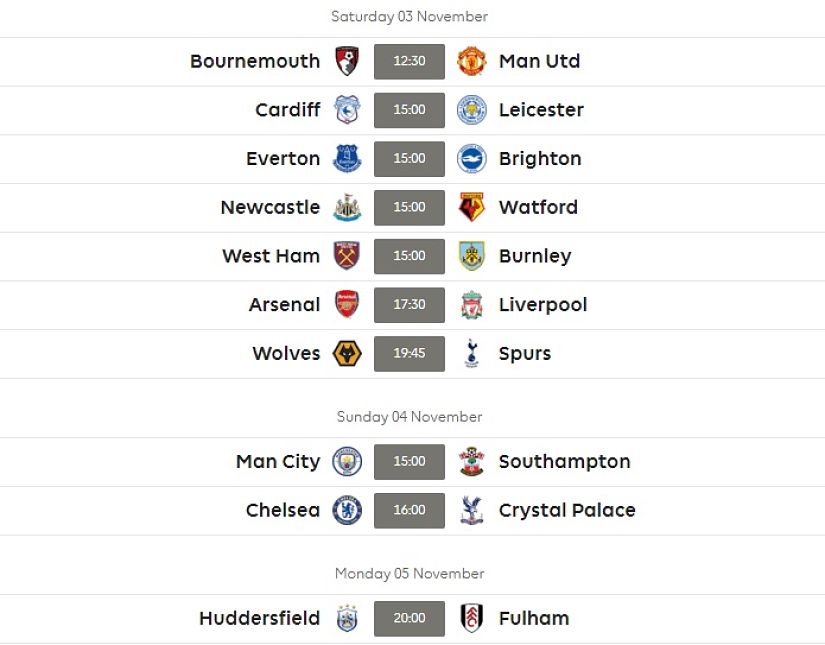Open the 17:30 Arsenal vs Liverpool time box
Screen dimensions: 825x645
(x=409, y=305)
